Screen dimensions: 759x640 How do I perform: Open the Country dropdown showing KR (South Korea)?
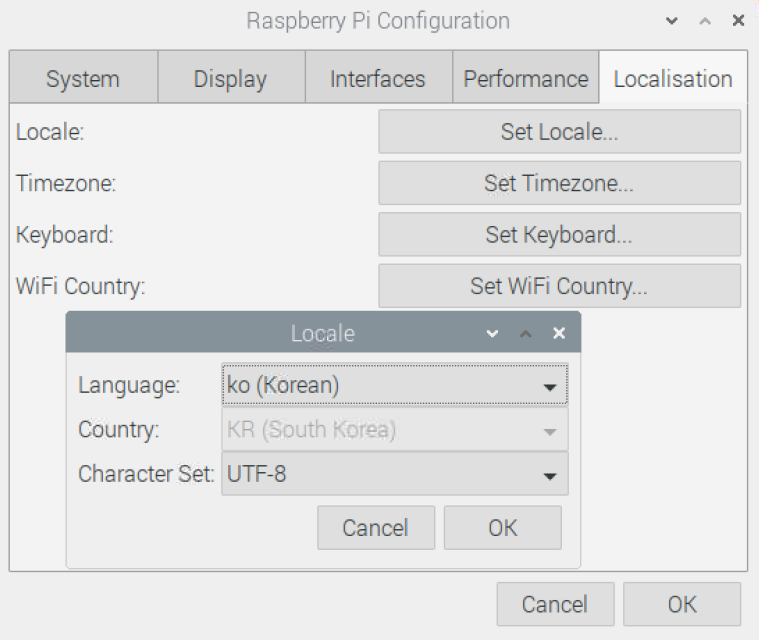click(x=395, y=429)
